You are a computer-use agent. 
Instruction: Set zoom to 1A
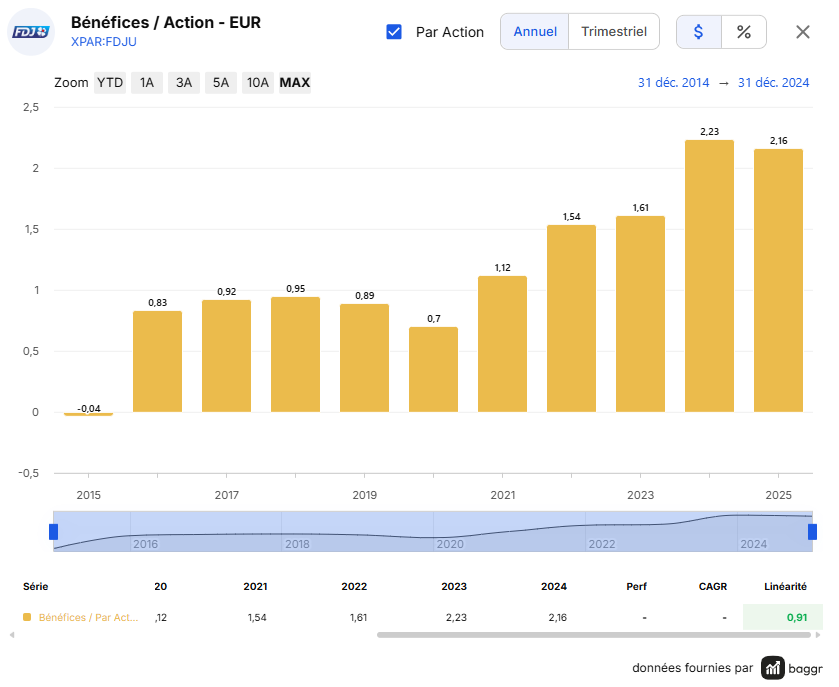click(147, 83)
